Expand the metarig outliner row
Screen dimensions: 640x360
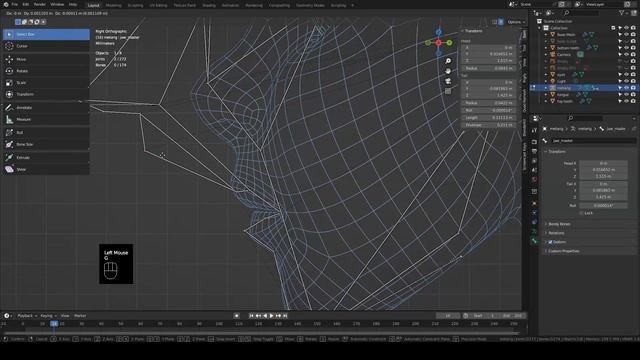546,88
